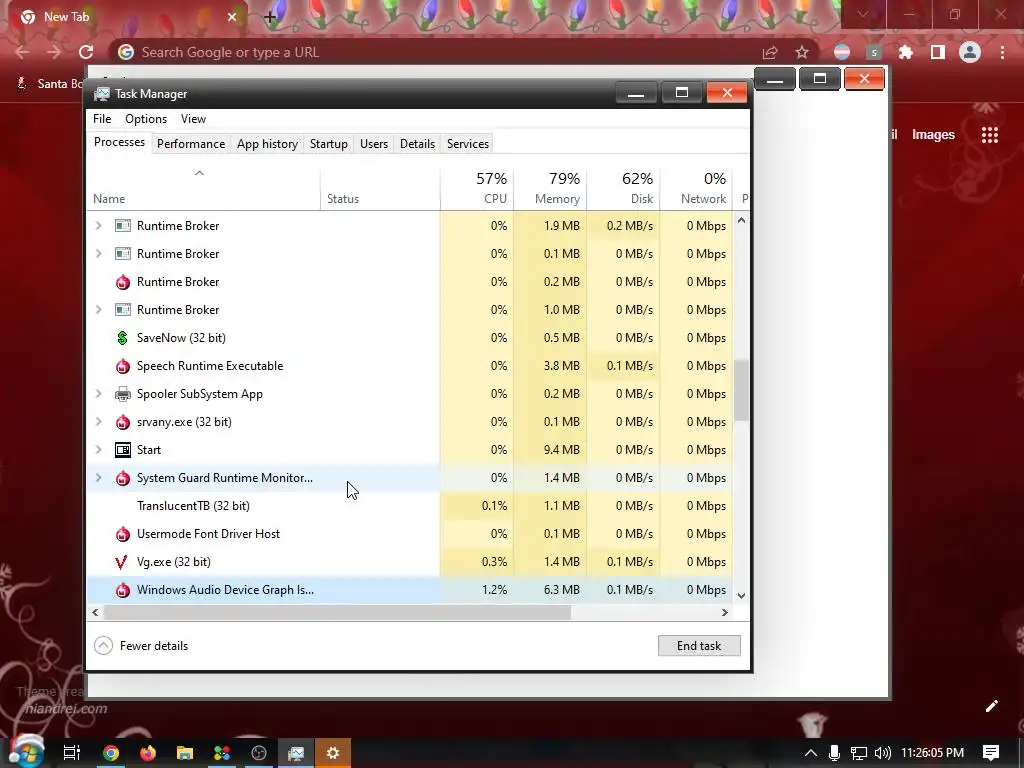
Task: Expand the Spooler SubSystem App row
Action: coord(99,394)
